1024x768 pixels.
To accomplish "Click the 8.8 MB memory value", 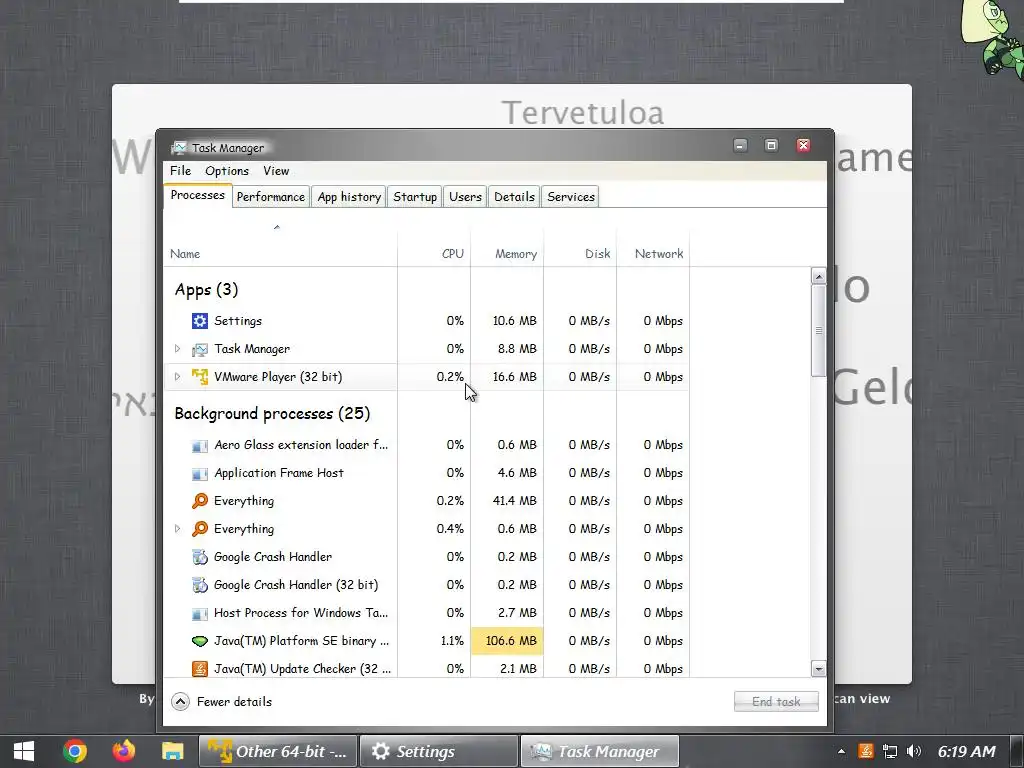I will coord(517,349).
